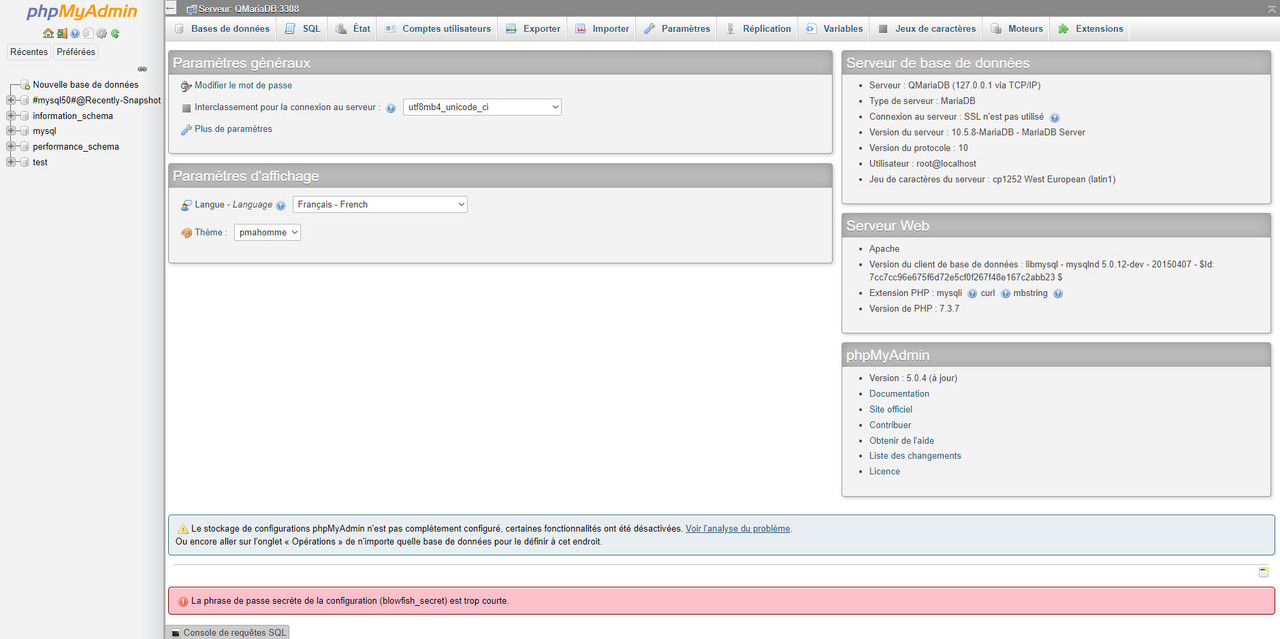Image resolution: width=1280 pixels, height=639 pixels.
Task: Click the Préférées tables button
Action: pyautogui.click(x=76, y=52)
